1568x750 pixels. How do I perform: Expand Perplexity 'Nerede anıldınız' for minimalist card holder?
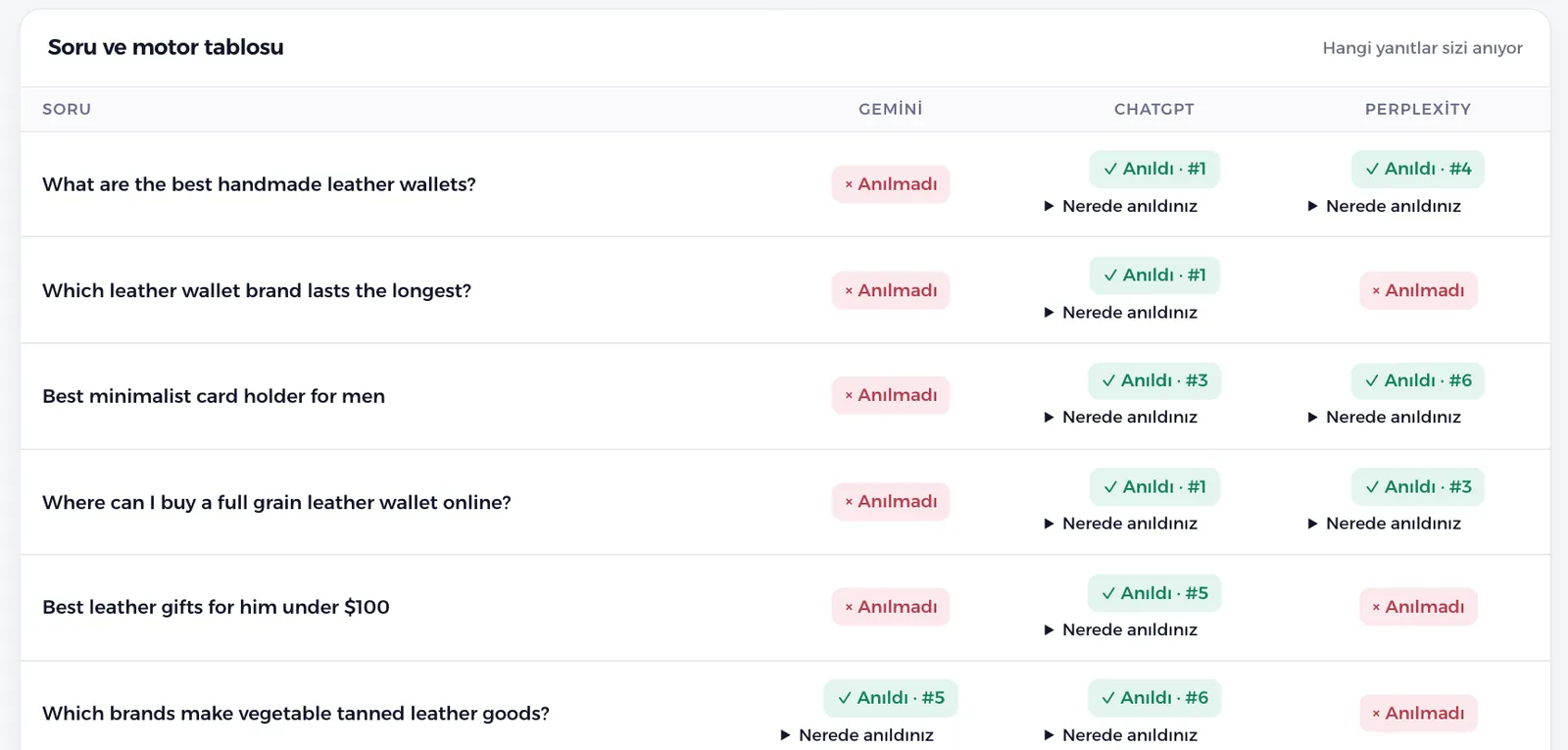[x=1385, y=418]
